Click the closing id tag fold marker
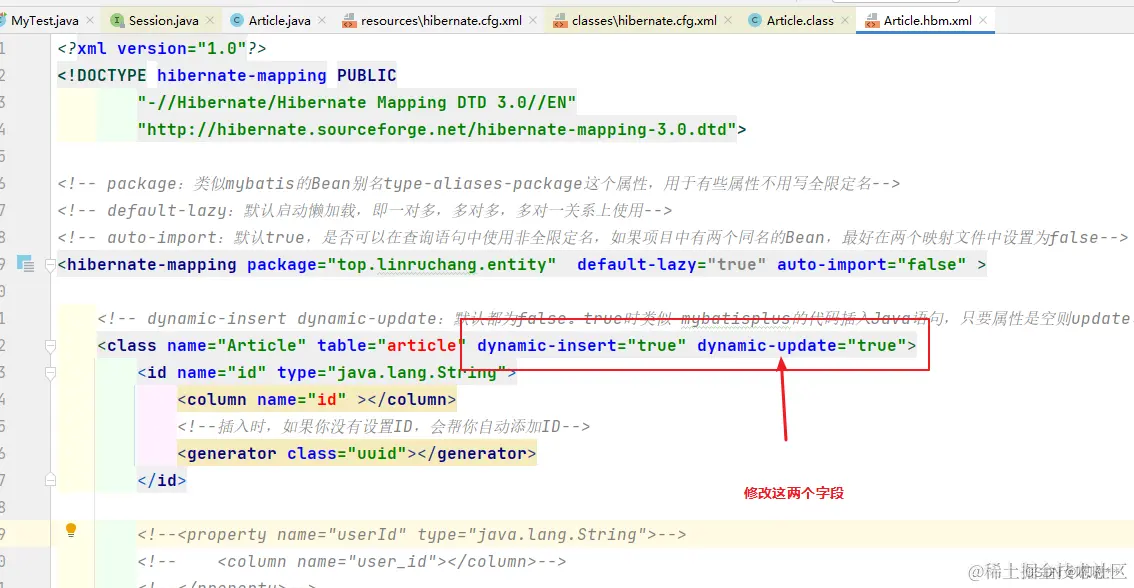This screenshot has width=1134, height=588. pos(51,480)
